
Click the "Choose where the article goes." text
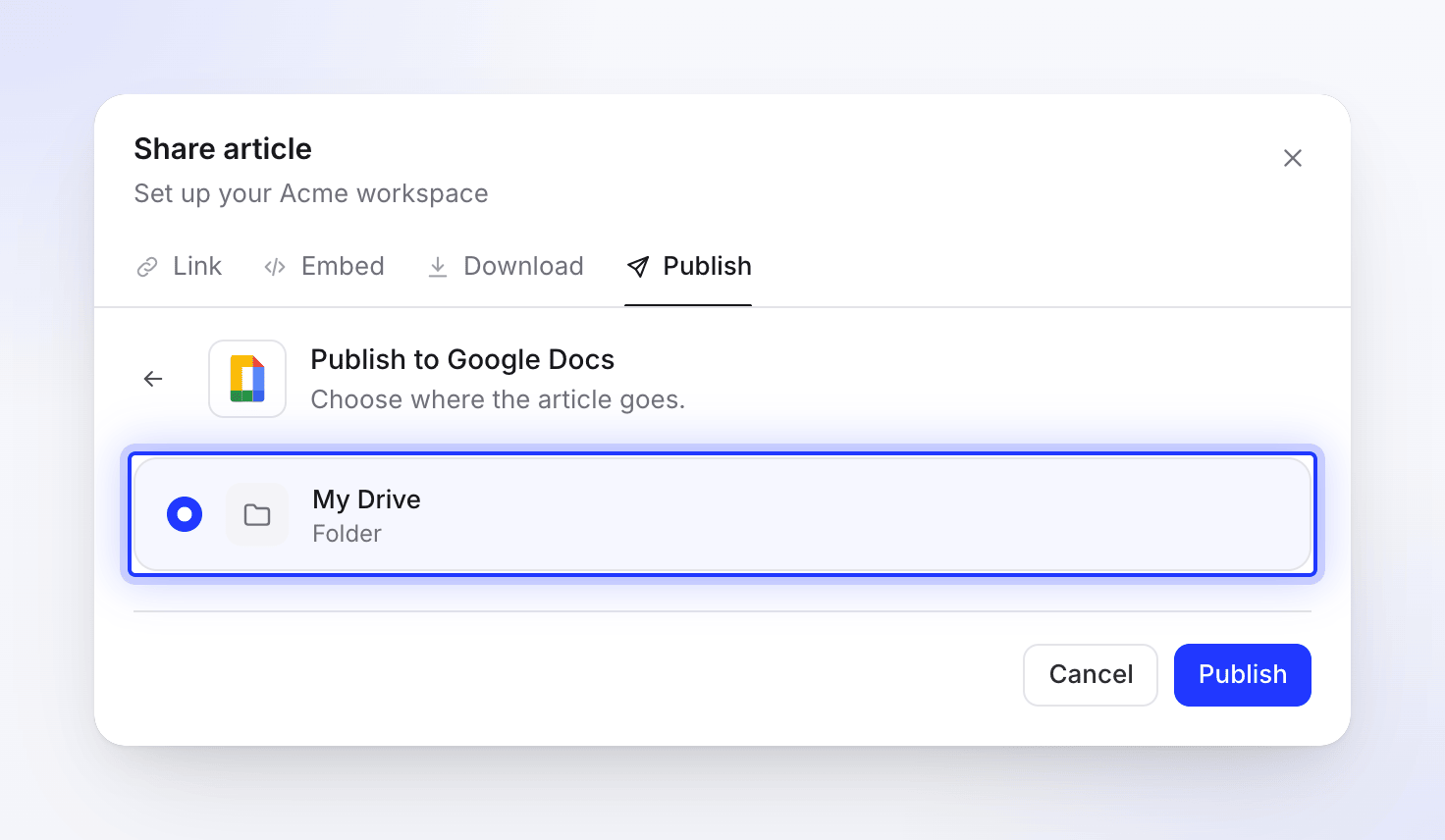(498, 400)
